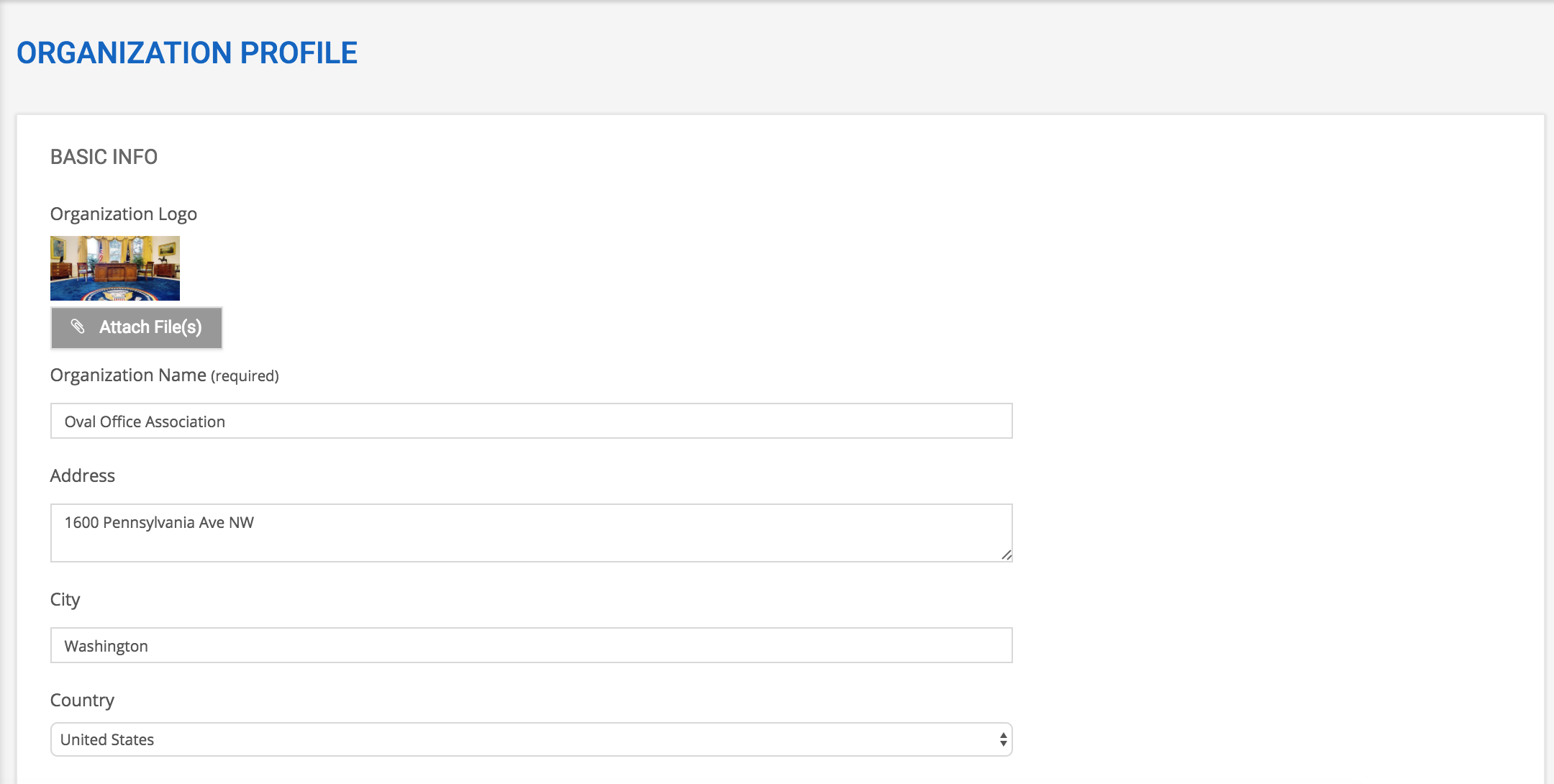
Task: Click the City field label
Action: pos(65,600)
